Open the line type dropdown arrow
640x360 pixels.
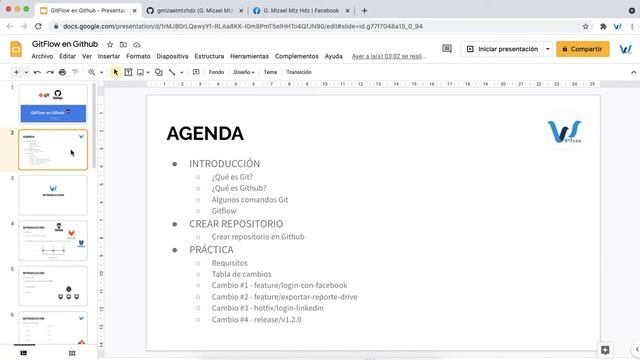pos(182,72)
